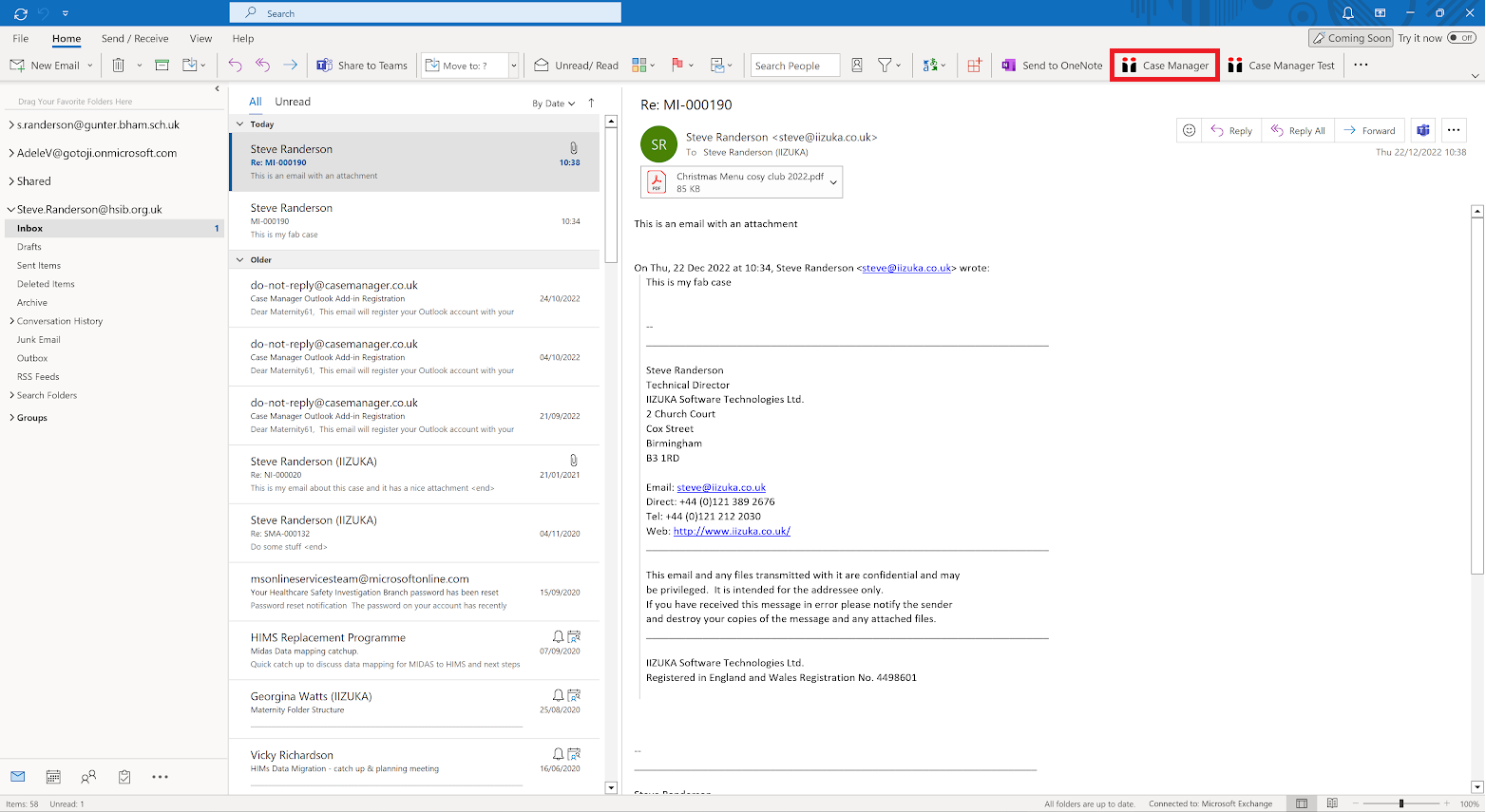
Task: Click Reply All in the reading pane
Action: (1298, 130)
